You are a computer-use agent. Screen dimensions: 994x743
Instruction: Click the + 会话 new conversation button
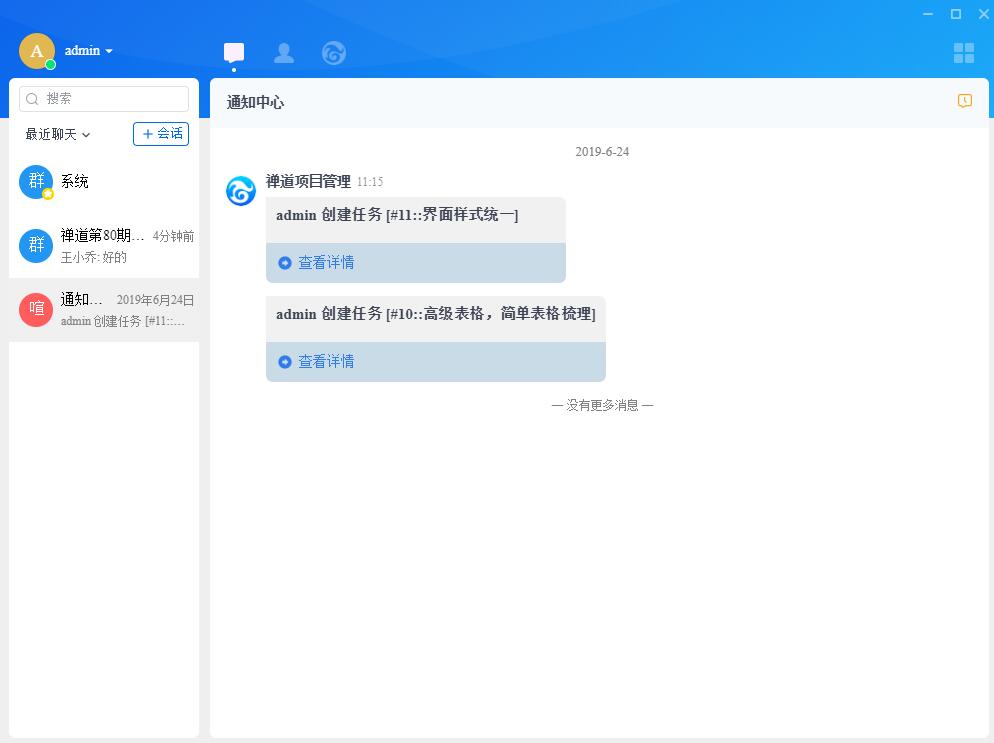pyautogui.click(x=161, y=134)
